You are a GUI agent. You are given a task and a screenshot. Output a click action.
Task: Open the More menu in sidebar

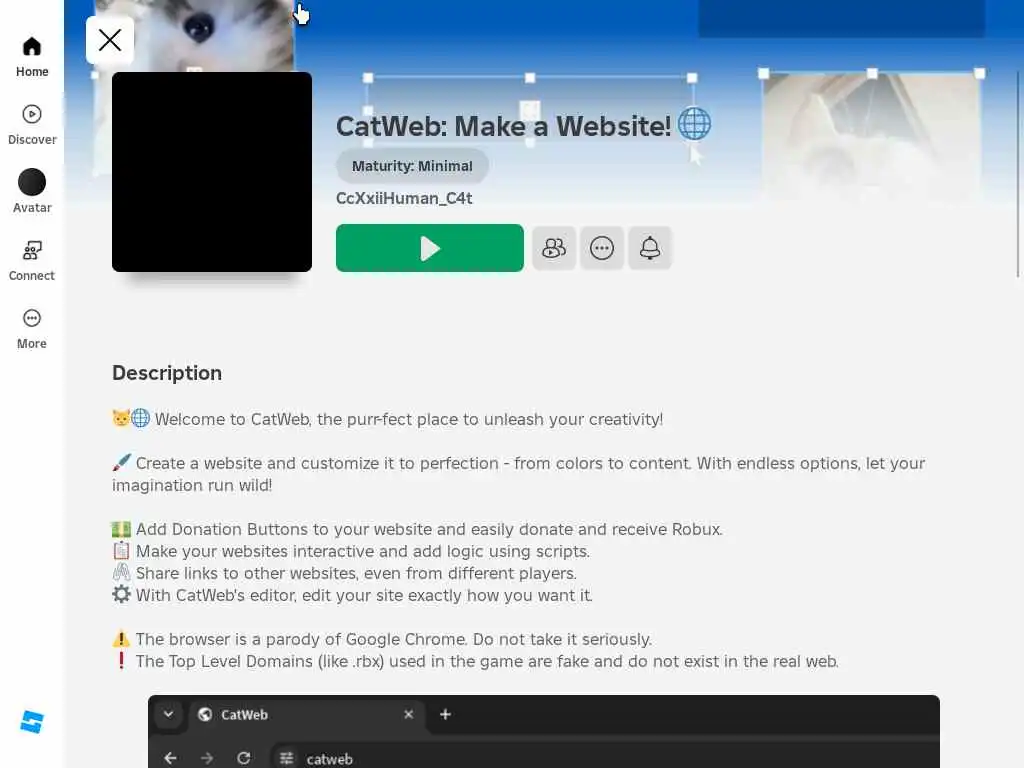(x=31, y=328)
